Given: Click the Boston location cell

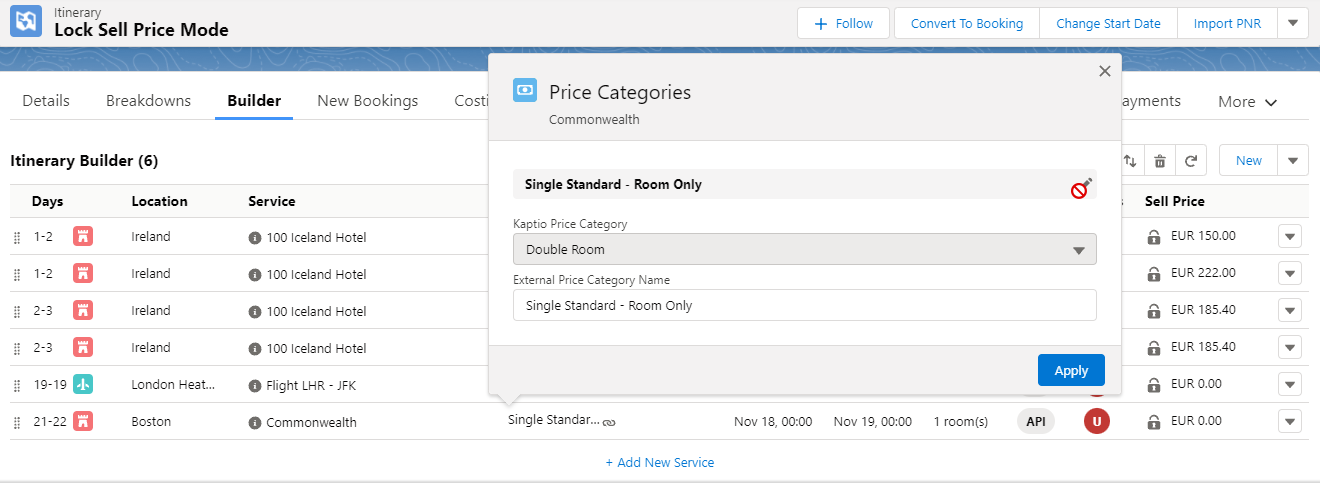Looking at the screenshot, I should tap(151, 422).
